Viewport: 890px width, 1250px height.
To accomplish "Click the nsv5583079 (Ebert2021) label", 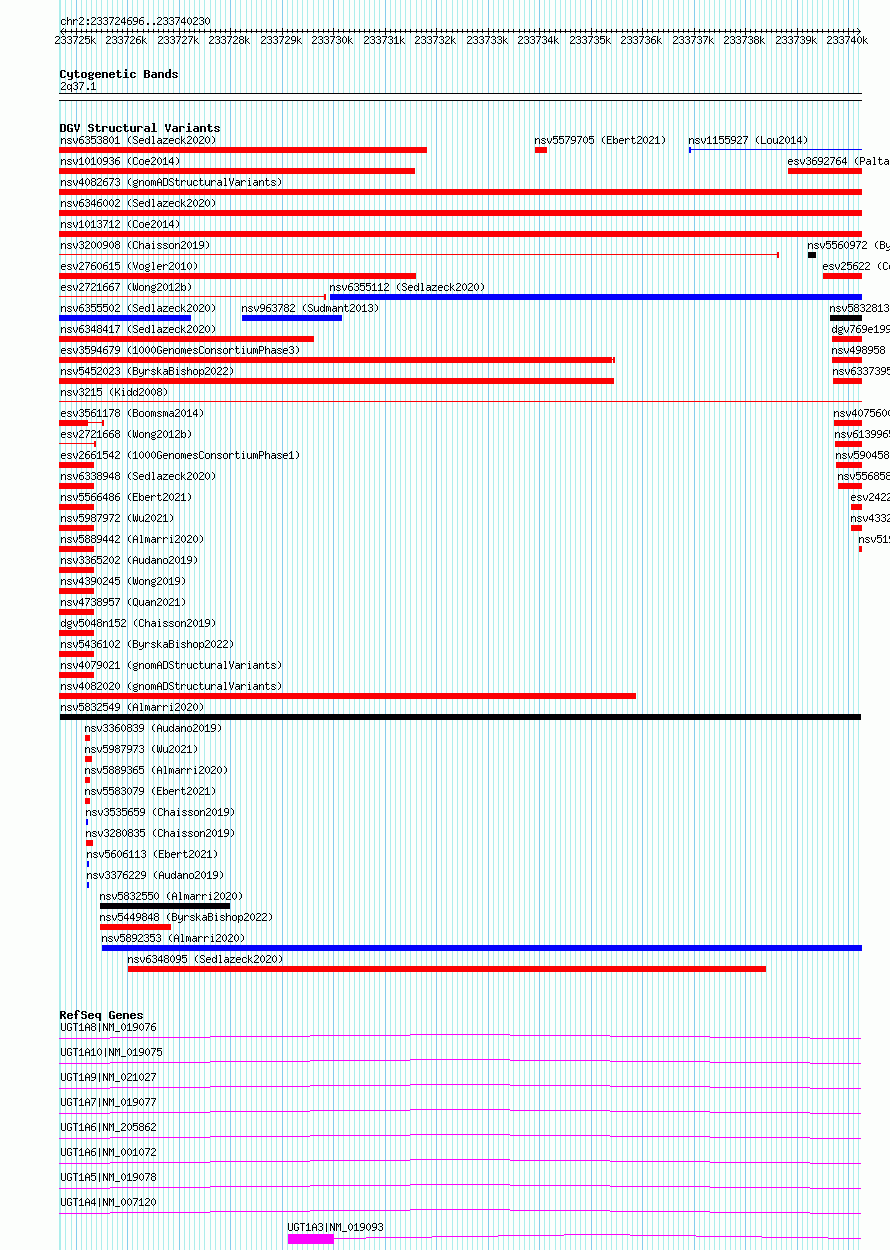I will [151, 791].
